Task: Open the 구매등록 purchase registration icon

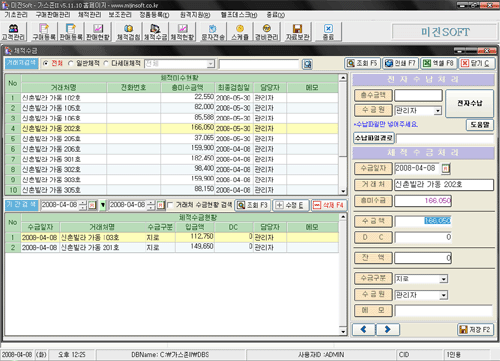Action: [x=44, y=32]
